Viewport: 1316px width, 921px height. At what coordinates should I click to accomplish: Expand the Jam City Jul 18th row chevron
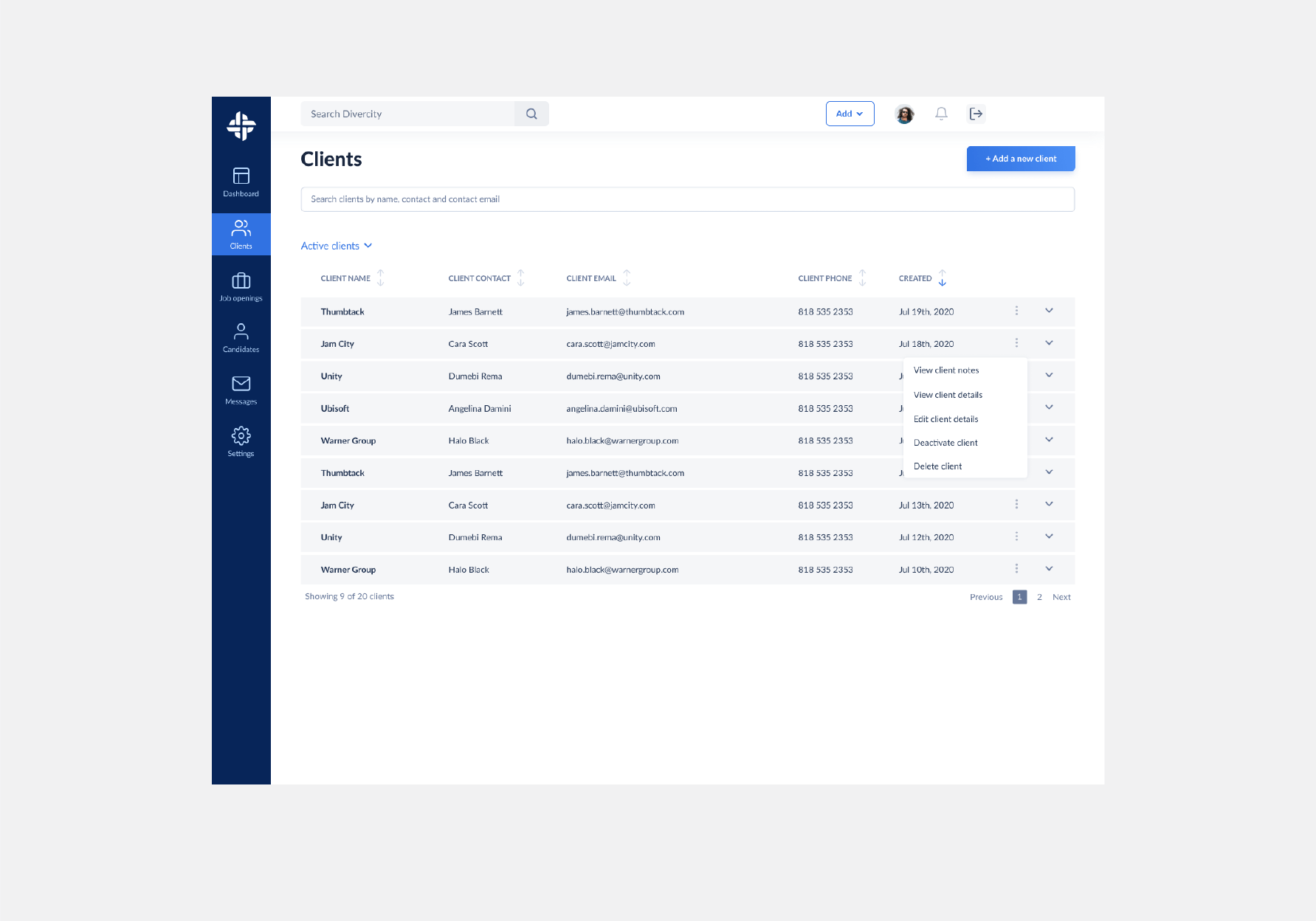click(1049, 343)
